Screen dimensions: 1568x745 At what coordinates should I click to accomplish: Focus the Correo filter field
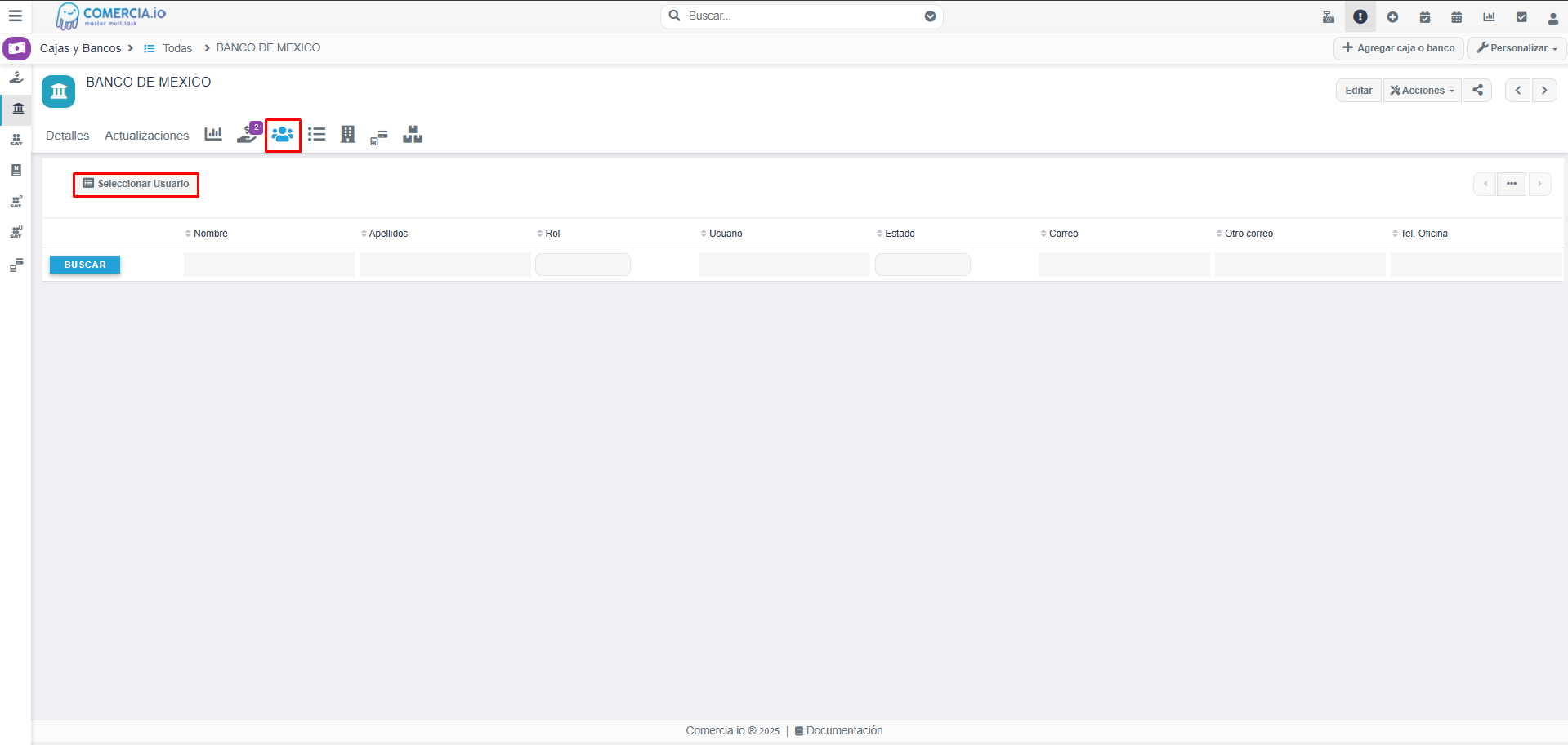tap(1124, 265)
